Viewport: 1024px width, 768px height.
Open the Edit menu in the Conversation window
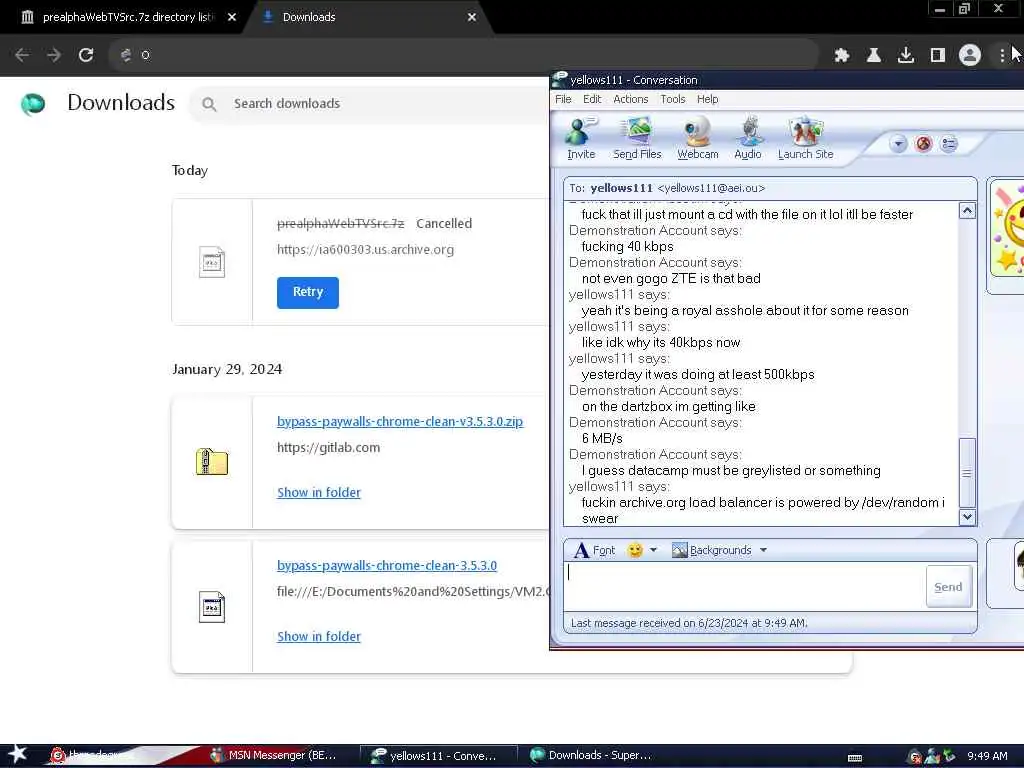pos(592,99)
